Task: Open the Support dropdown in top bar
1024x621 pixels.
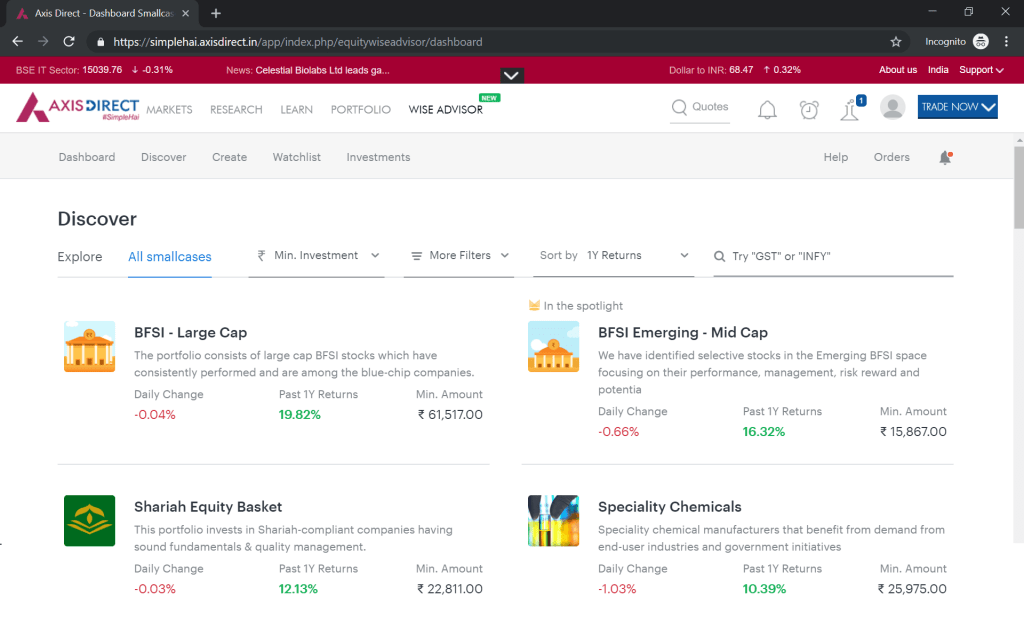Action: [x=981, y=70]
